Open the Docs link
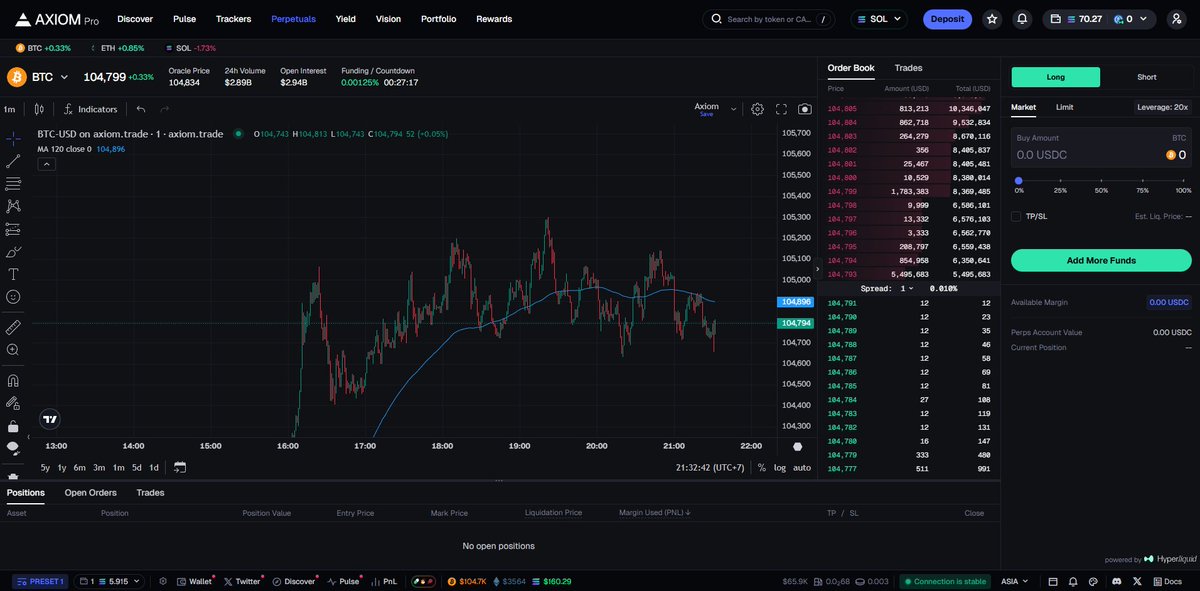The height and width of the screenshot is (591, 1200). point(1166,581)
